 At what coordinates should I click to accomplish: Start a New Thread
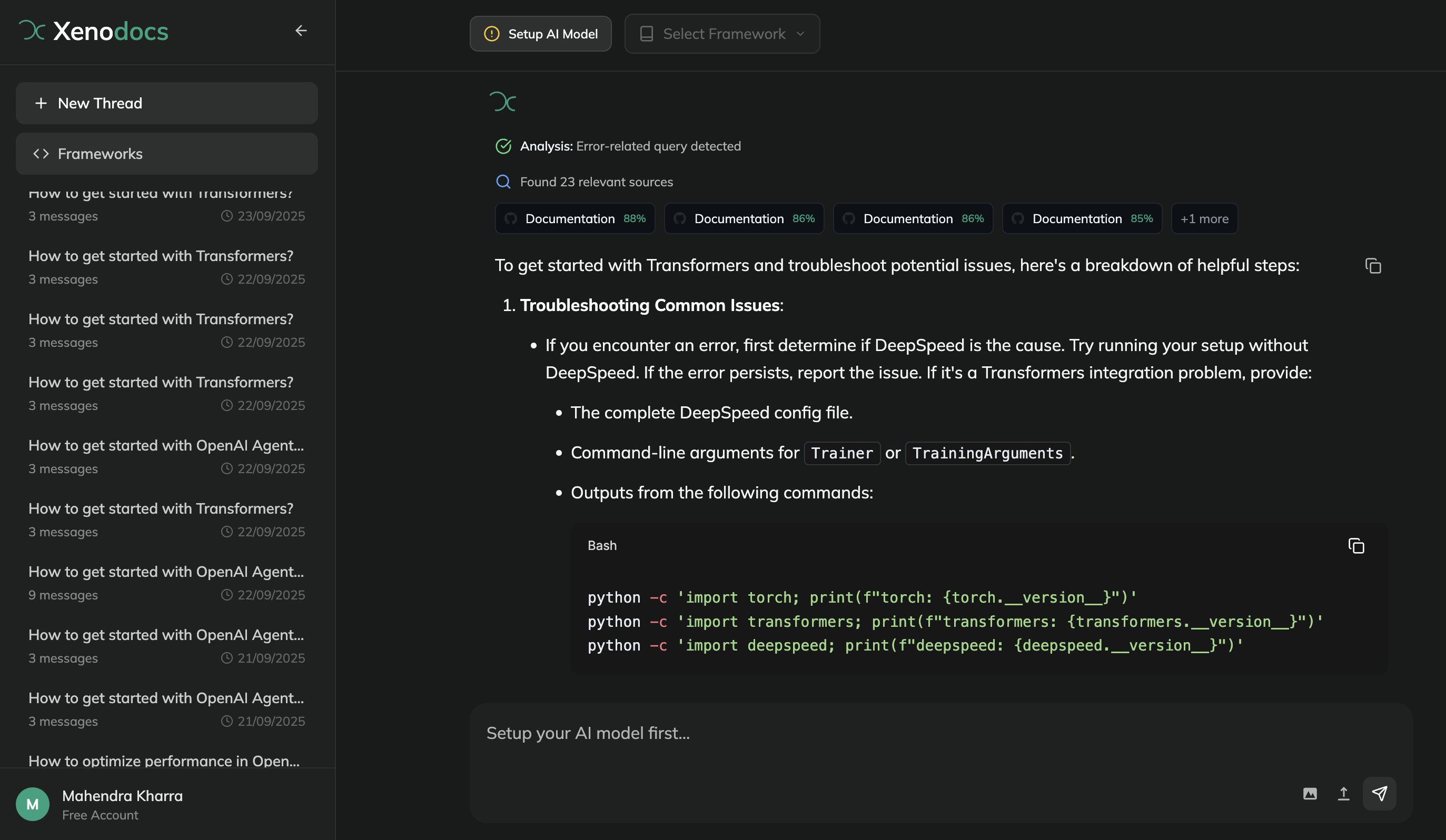tap(166, 103)
